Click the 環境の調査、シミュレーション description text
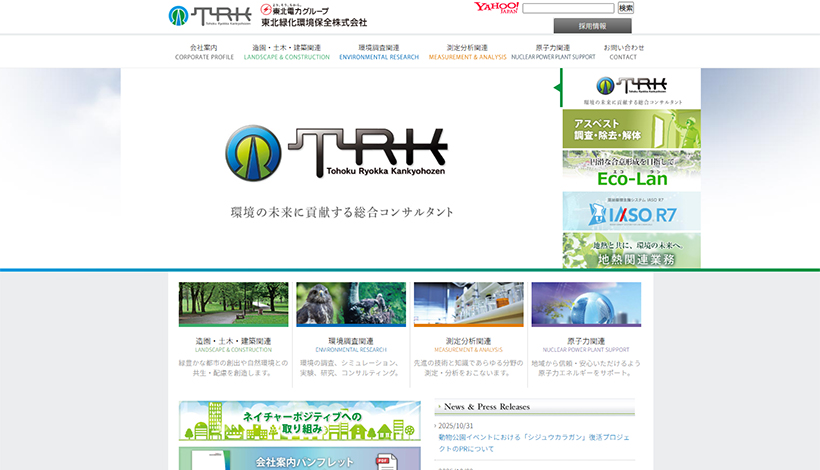This screenshot has width=820, height=470. click(351, 368)
